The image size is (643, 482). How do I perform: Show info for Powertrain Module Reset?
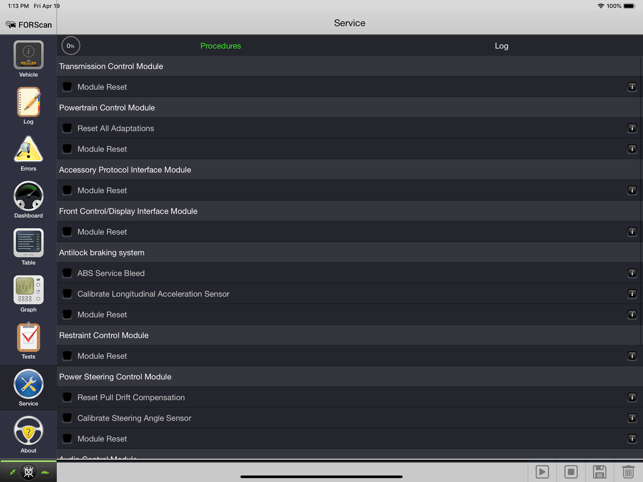pyautogui.click(x=632, y=149)
